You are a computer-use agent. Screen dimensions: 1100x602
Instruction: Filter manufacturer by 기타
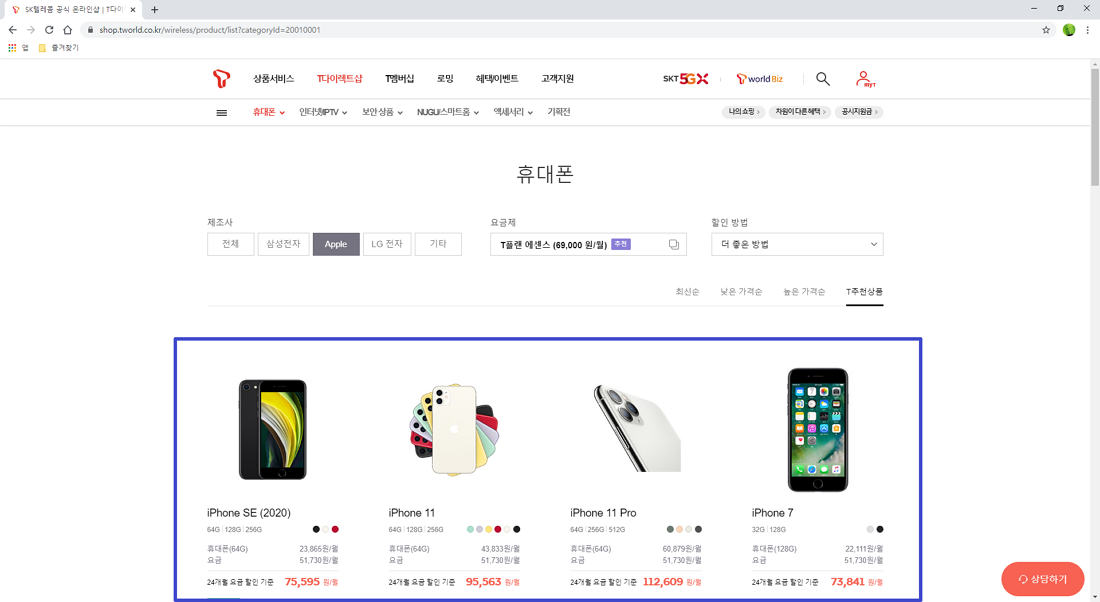[438, 244]
